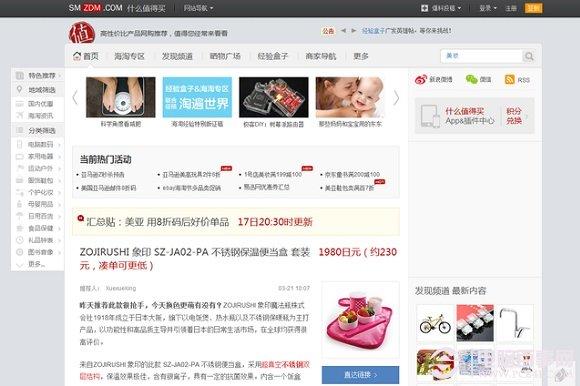The image size is (580, 386).
Task: Open the mother and baby carousel thumbnail
Action: click(350, 97)
